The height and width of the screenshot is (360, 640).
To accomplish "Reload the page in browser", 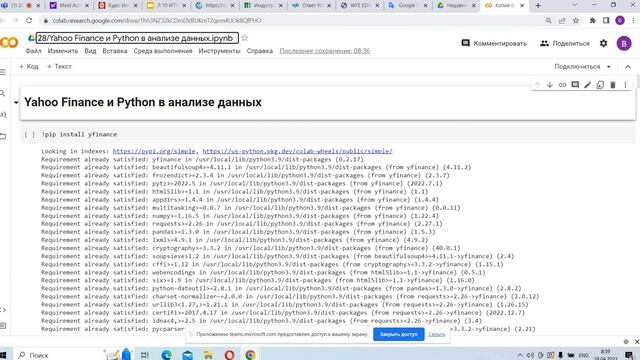I will tap(29, 20).
